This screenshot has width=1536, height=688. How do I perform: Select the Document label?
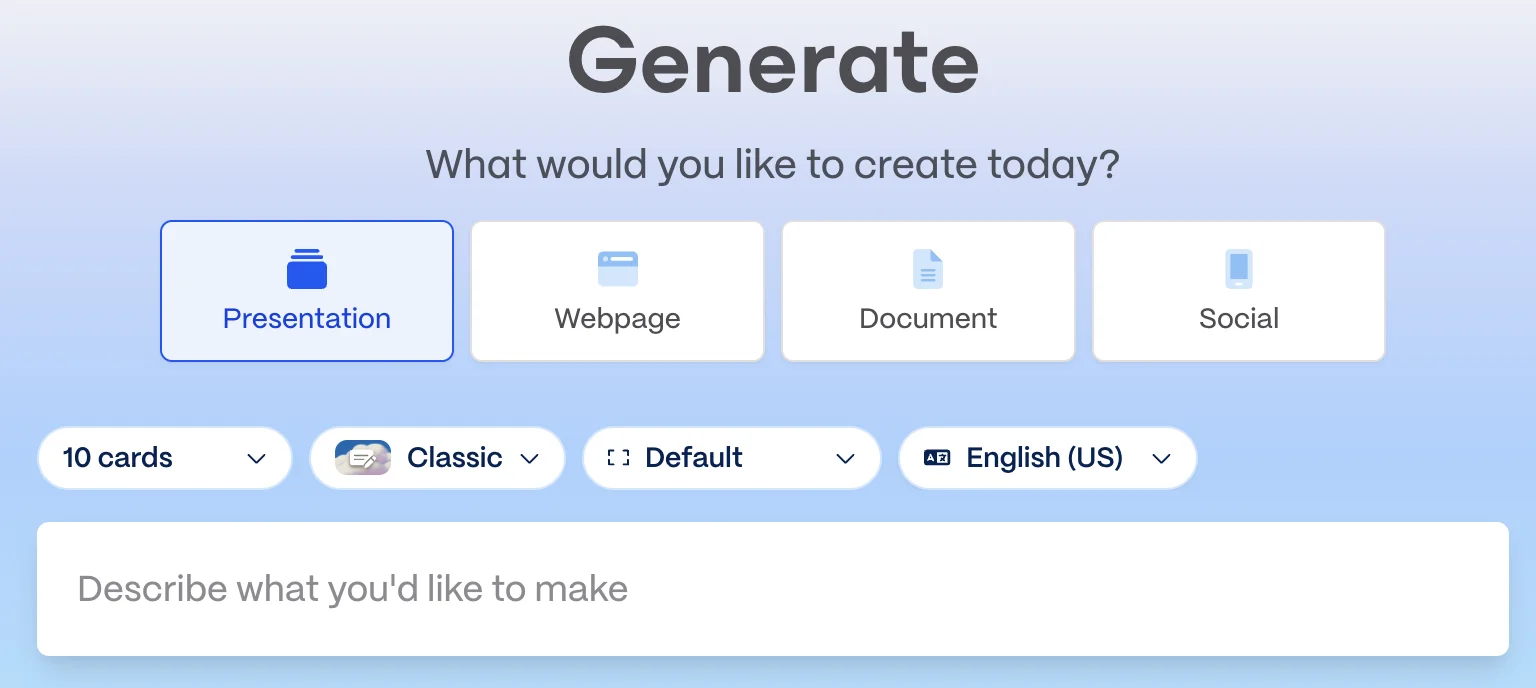[928, 319]
